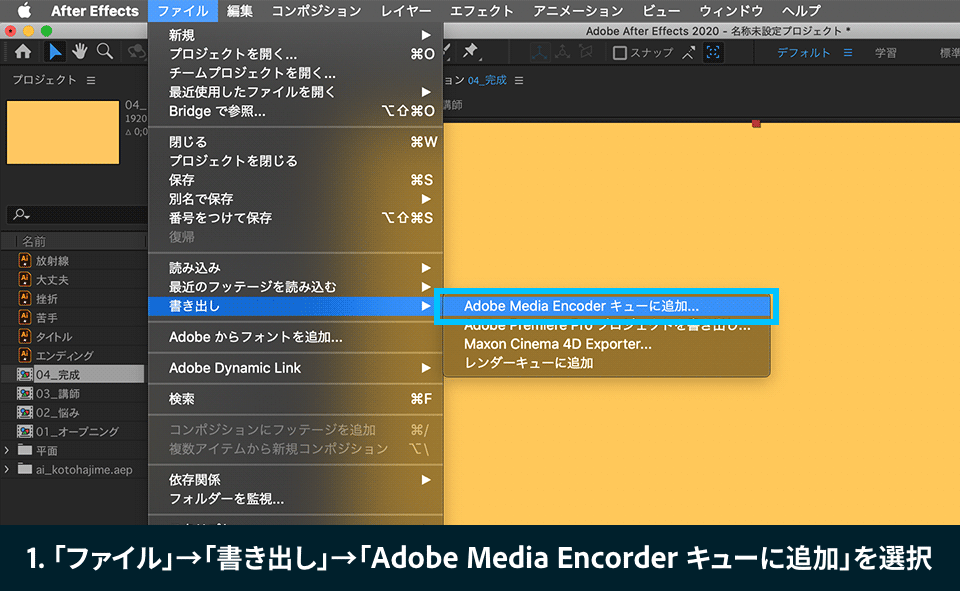Open the 依存関係 submenu arrow

click(426, 480)
